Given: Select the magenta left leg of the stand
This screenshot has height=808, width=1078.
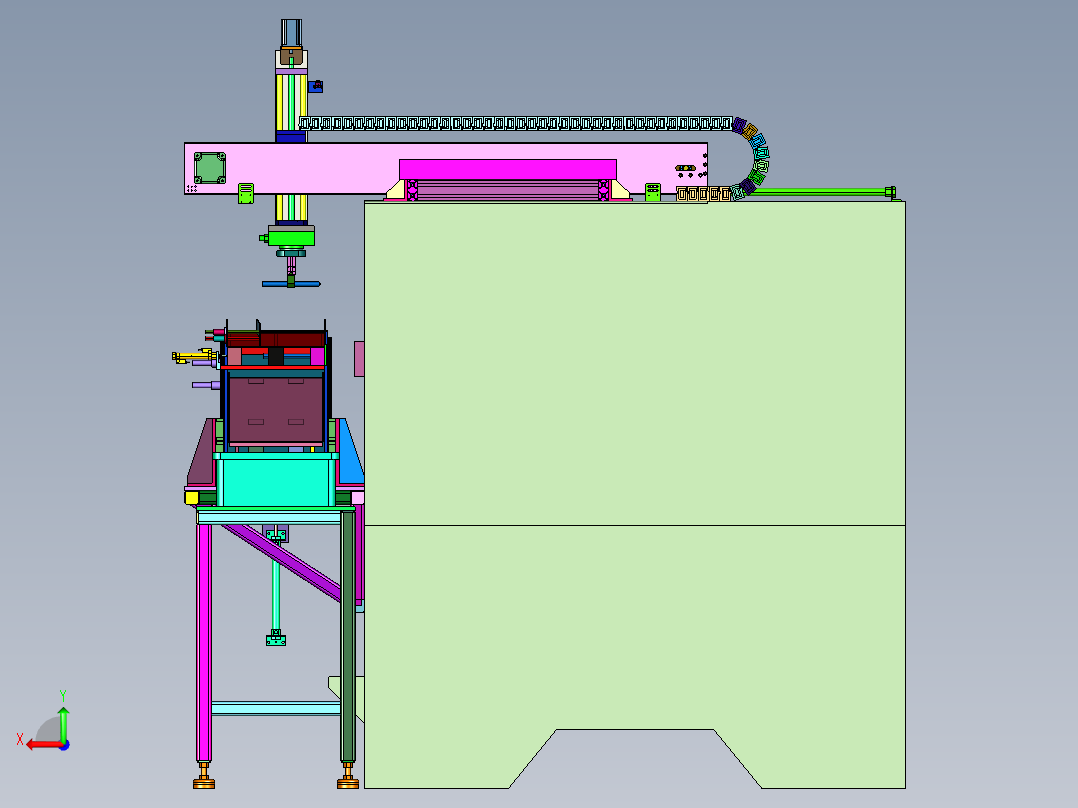Looking at the screenshot, I should pos(204,642).
